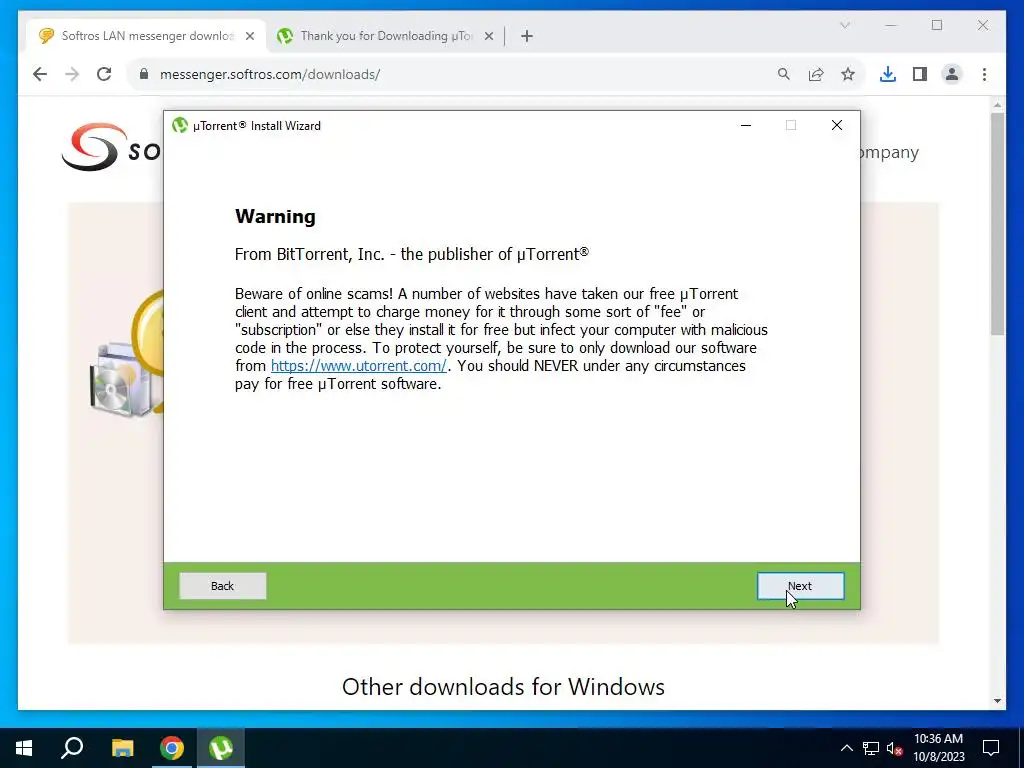Viewport: 1024px width, 768px height.
Task: Switch to Thank you for Downloading µTorrent tab
Action: tap(385, 36)
